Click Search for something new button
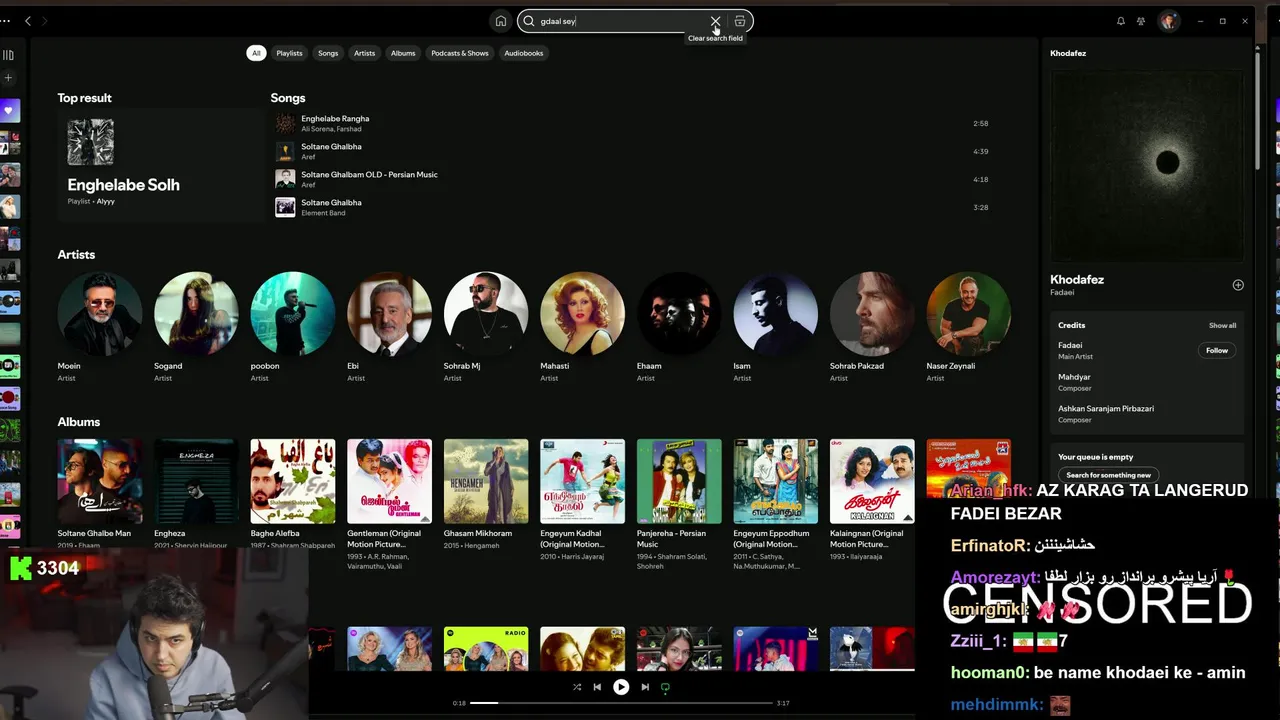1280x720 pixels. tap(1108, 475)
